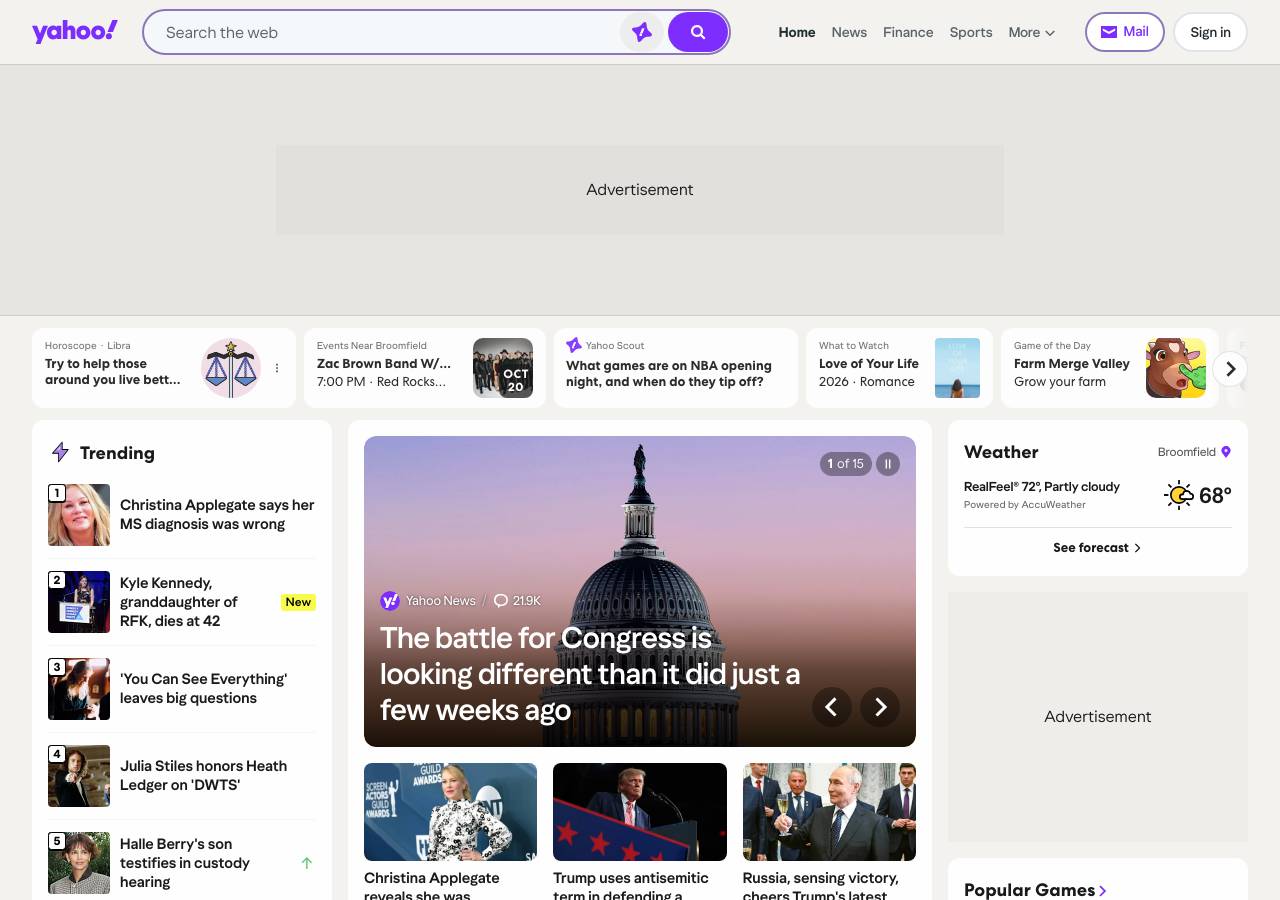Click the Sign in button
The height and width of the screenshot is (900, 1280).
[x=1210, y=32]
